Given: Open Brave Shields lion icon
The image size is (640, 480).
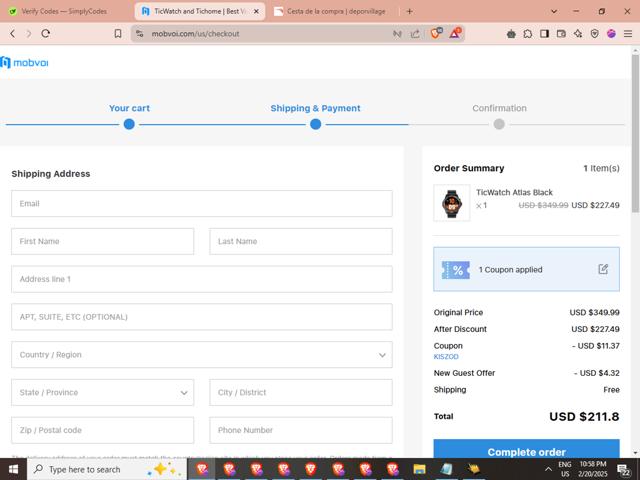Looking at the screenshot, I should tap(436, 33).
